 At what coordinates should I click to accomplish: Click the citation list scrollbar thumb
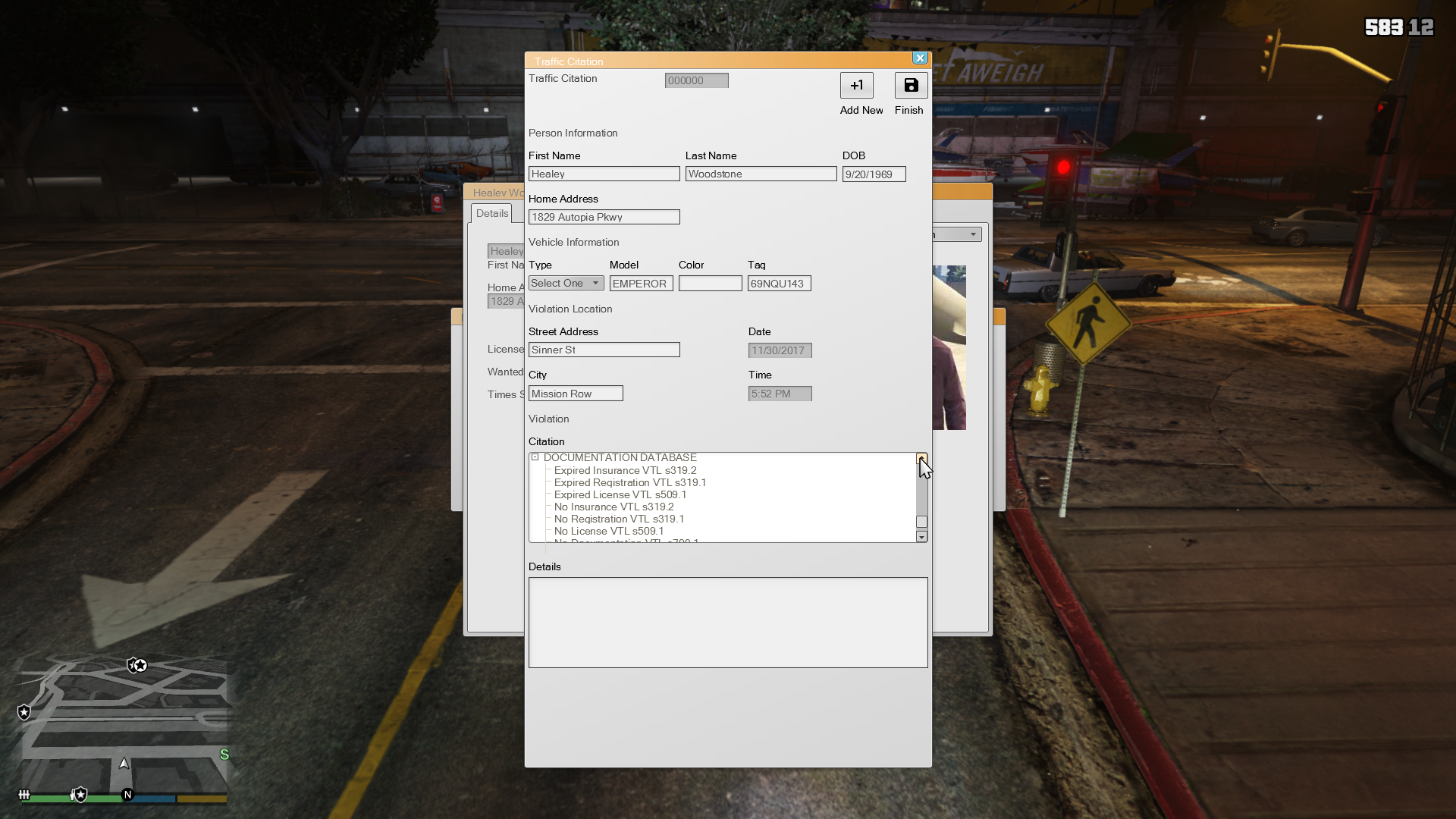[x=921, y=522]
